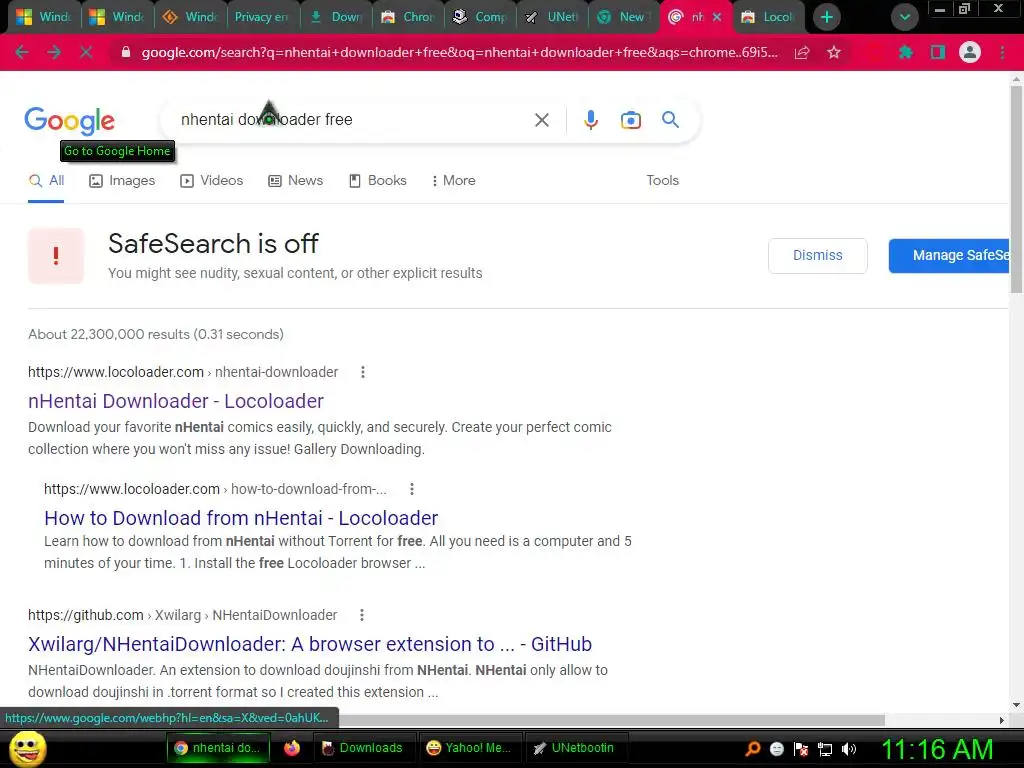Open the network tray icon
Screen dimensions: 1024x768
tap(825, 749)
